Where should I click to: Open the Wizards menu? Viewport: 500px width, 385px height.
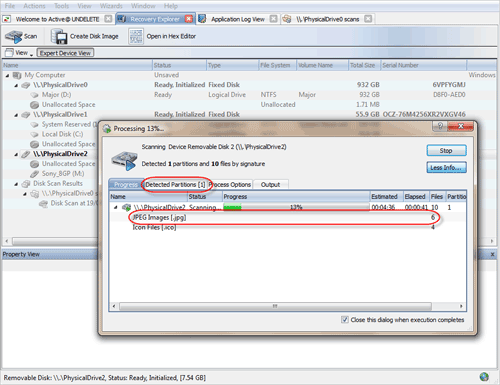111,6
